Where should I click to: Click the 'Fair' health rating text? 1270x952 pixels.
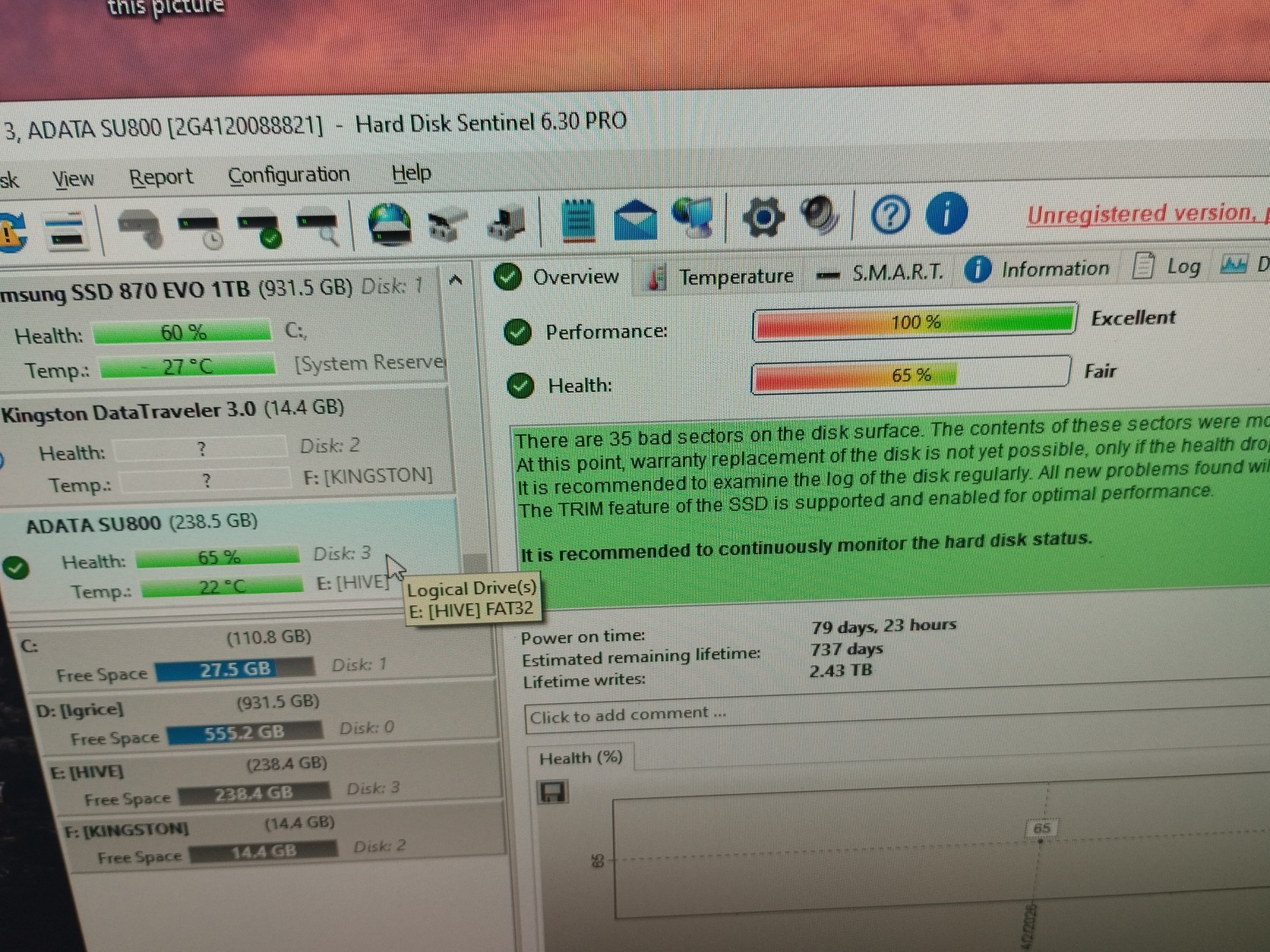(x=1099, y=371)
